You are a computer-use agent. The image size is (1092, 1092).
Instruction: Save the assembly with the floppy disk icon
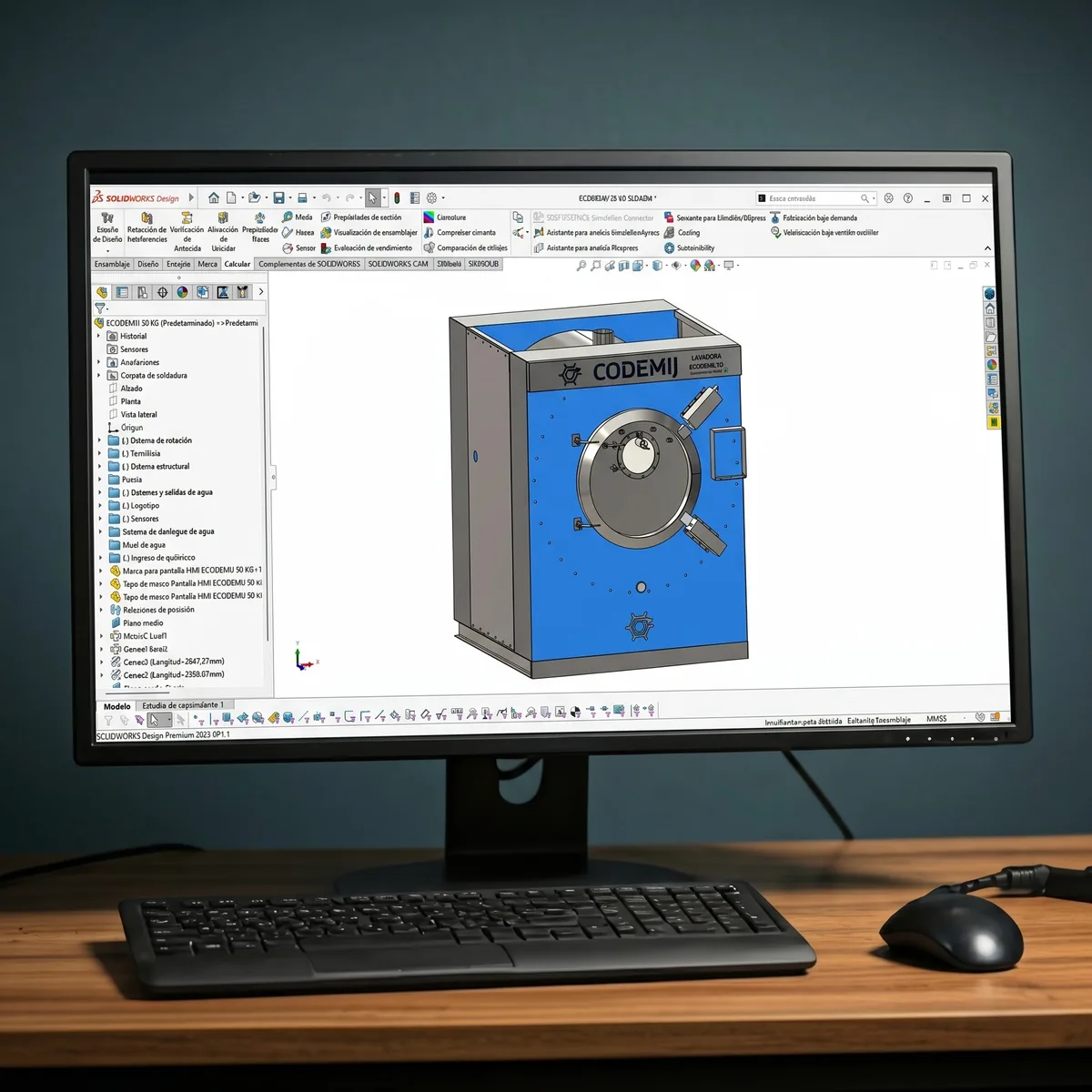[x=278, y=197]
